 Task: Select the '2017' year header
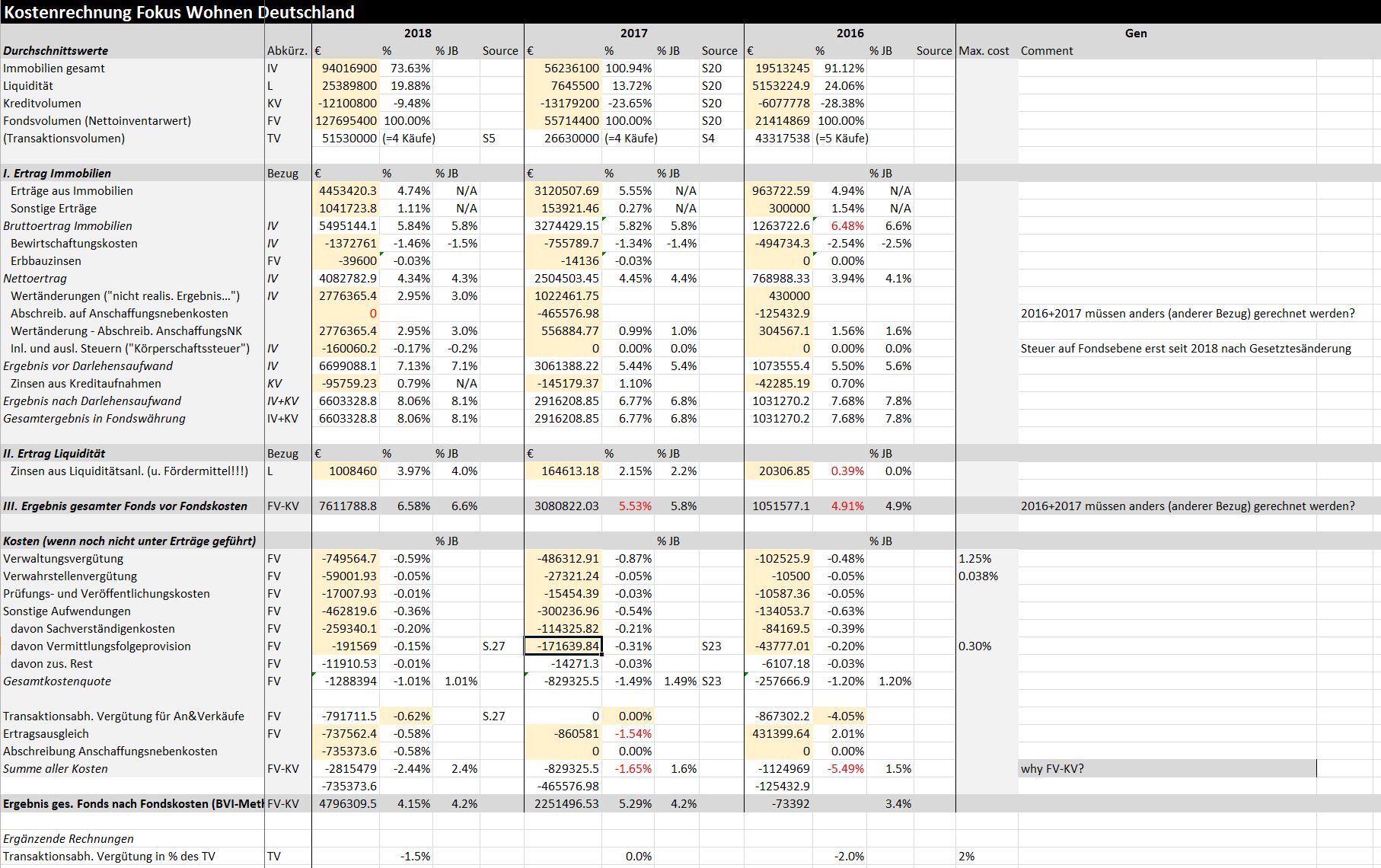point(634,34)
